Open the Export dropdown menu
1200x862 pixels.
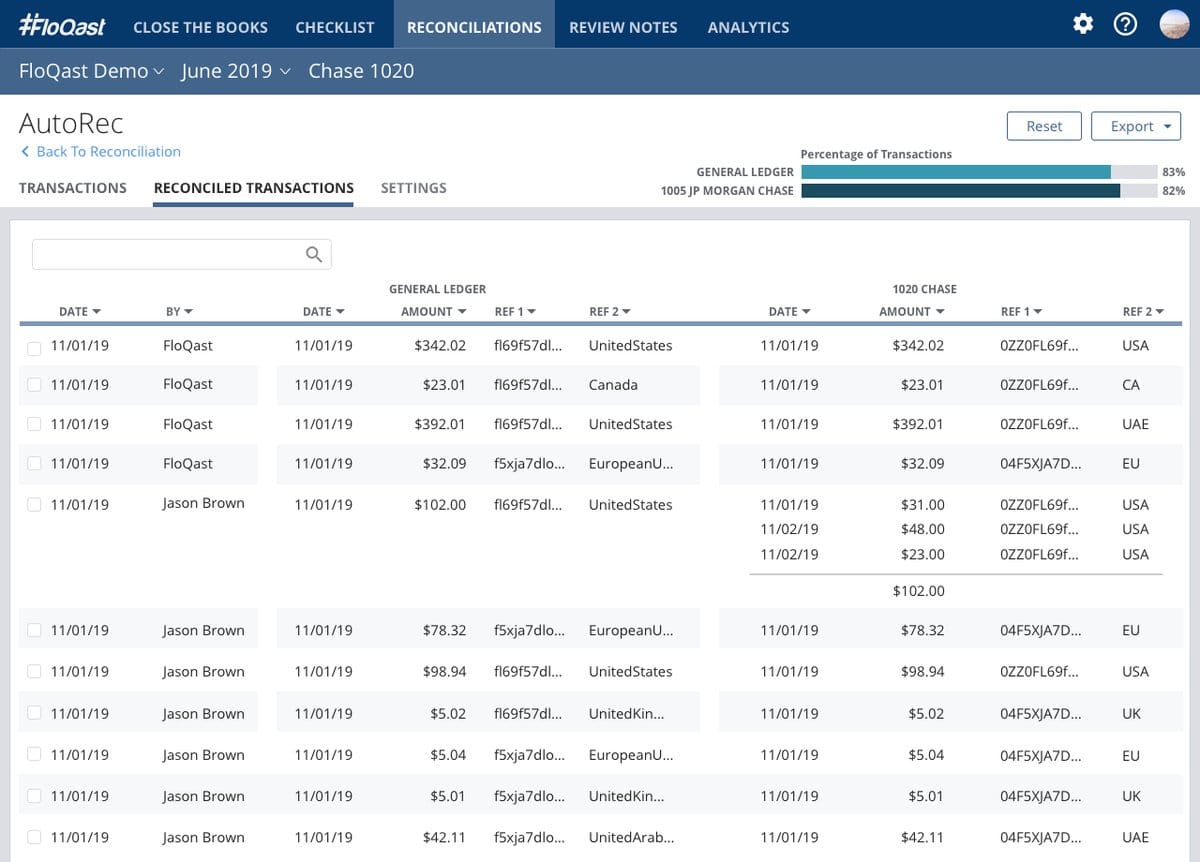coord(1136,126)
